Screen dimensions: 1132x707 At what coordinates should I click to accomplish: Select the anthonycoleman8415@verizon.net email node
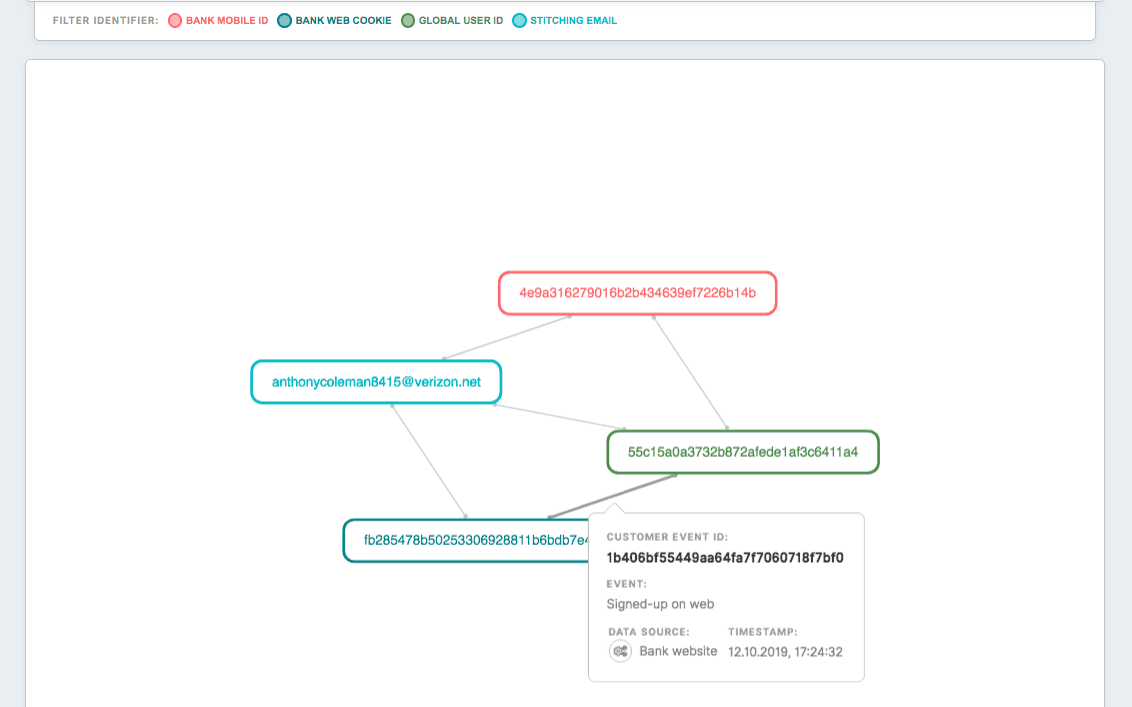tap(376, 382)
